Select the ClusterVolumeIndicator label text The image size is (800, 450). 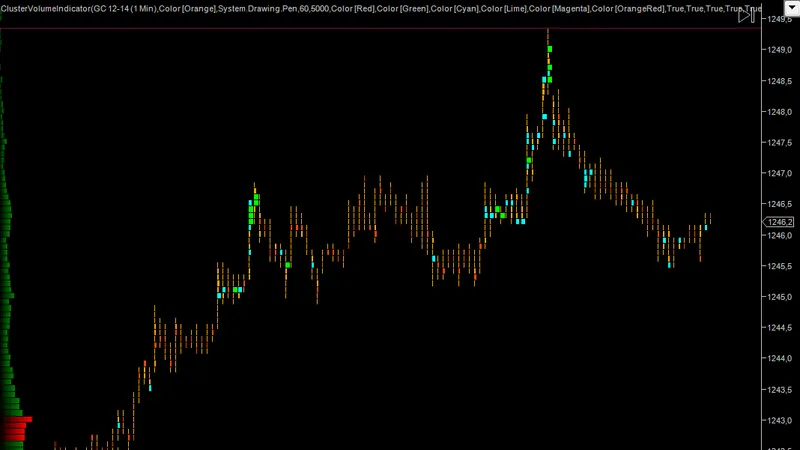pos(381,9)
